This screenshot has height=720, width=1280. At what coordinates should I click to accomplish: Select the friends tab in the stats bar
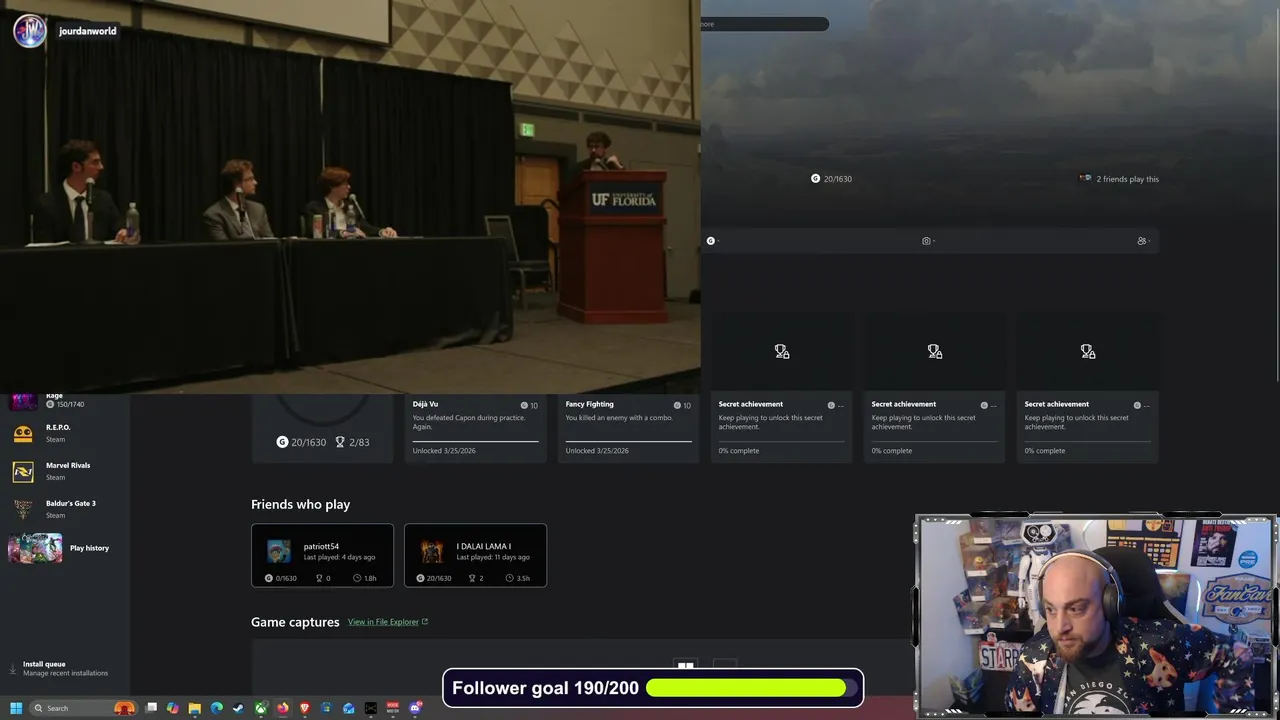pyautogui.click(x=1142, y=241)
